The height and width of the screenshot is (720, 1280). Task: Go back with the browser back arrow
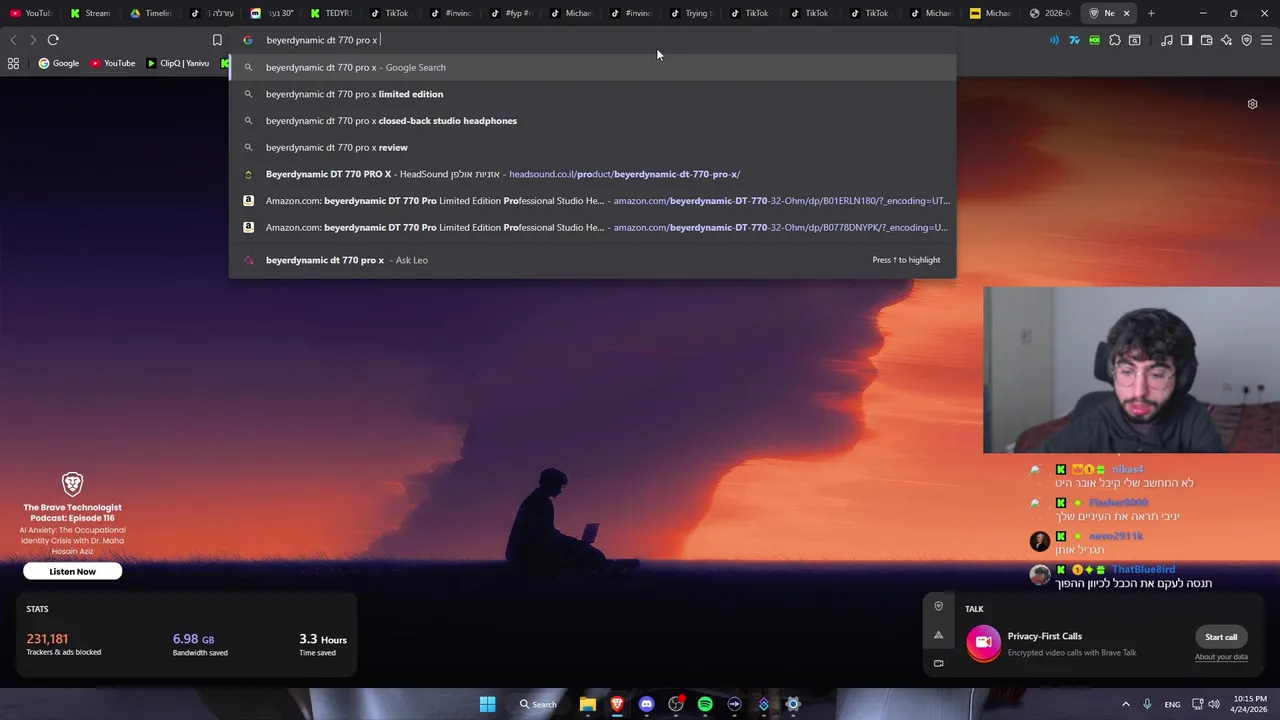click(x=13, y=40)
